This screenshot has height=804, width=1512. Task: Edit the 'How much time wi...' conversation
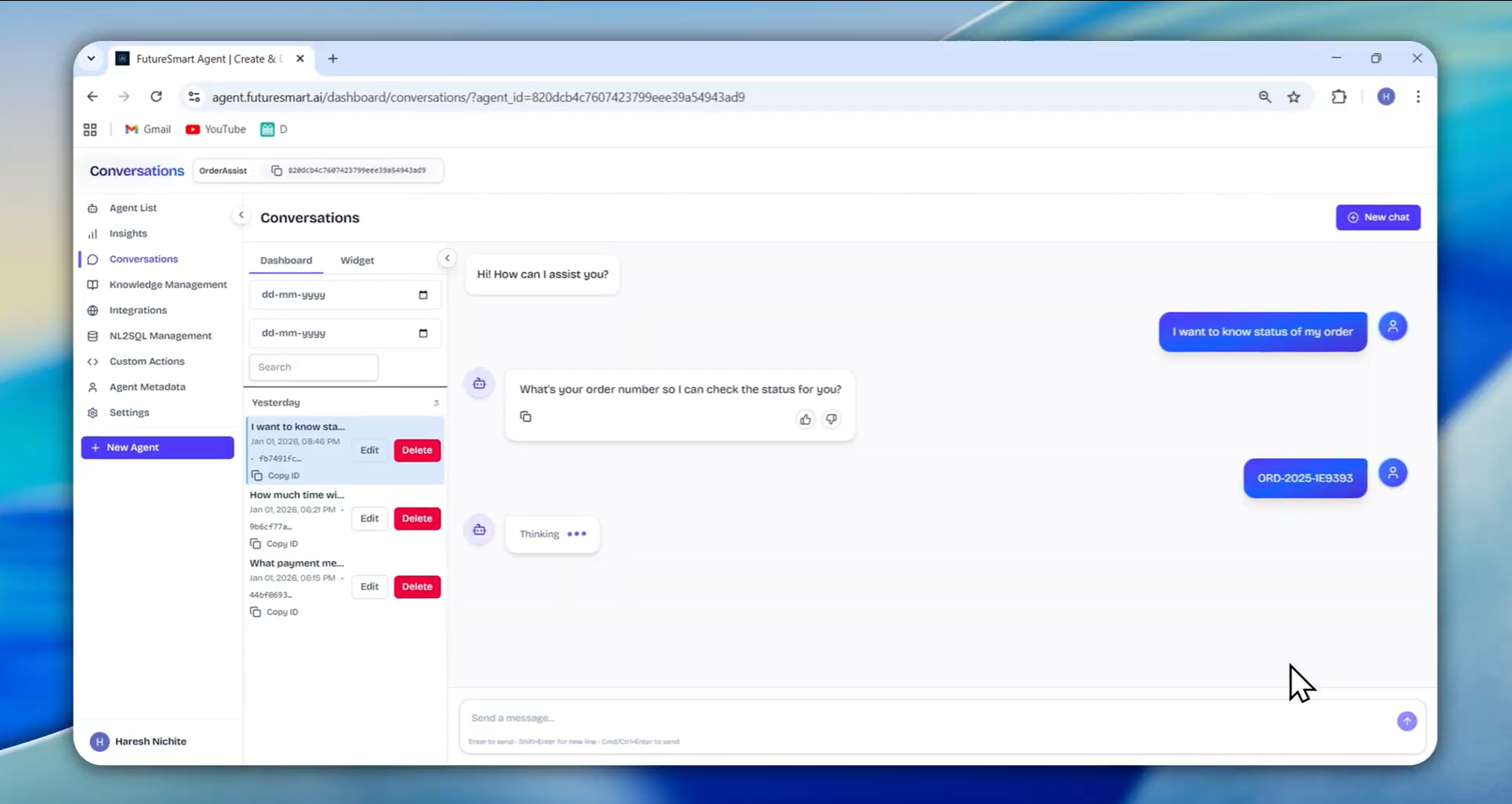click(369, 518)
